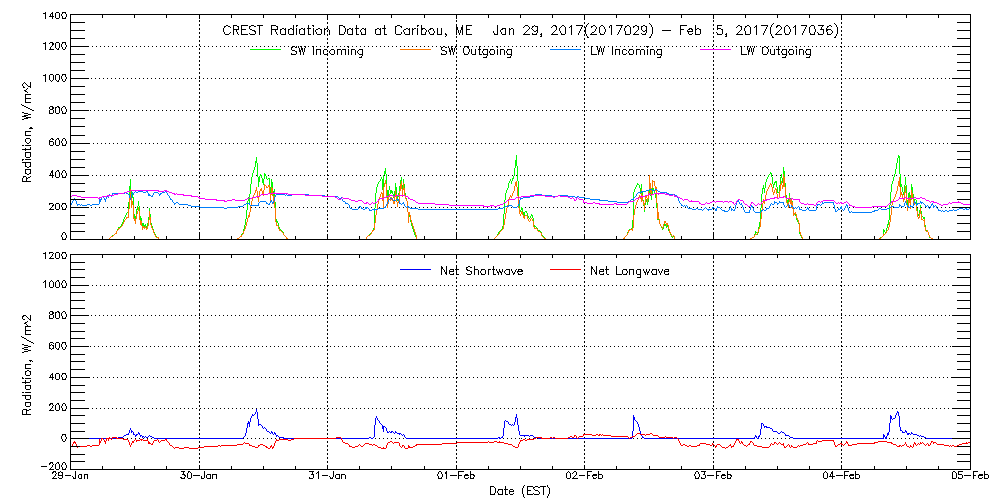Select the 01-Feb x-axis label
1000x500 pixels.
click(456, 476)
